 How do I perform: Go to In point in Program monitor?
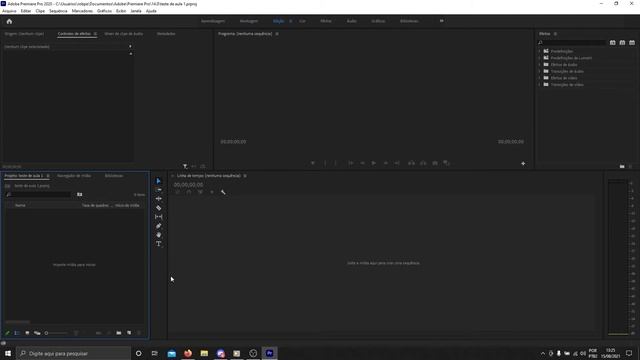point(351,163)
